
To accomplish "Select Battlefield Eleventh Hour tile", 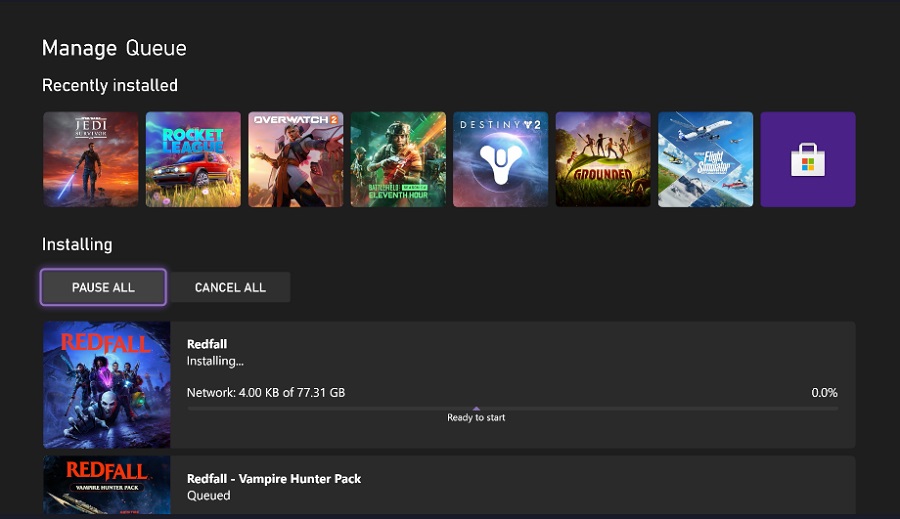I will [x=398, y=159].
